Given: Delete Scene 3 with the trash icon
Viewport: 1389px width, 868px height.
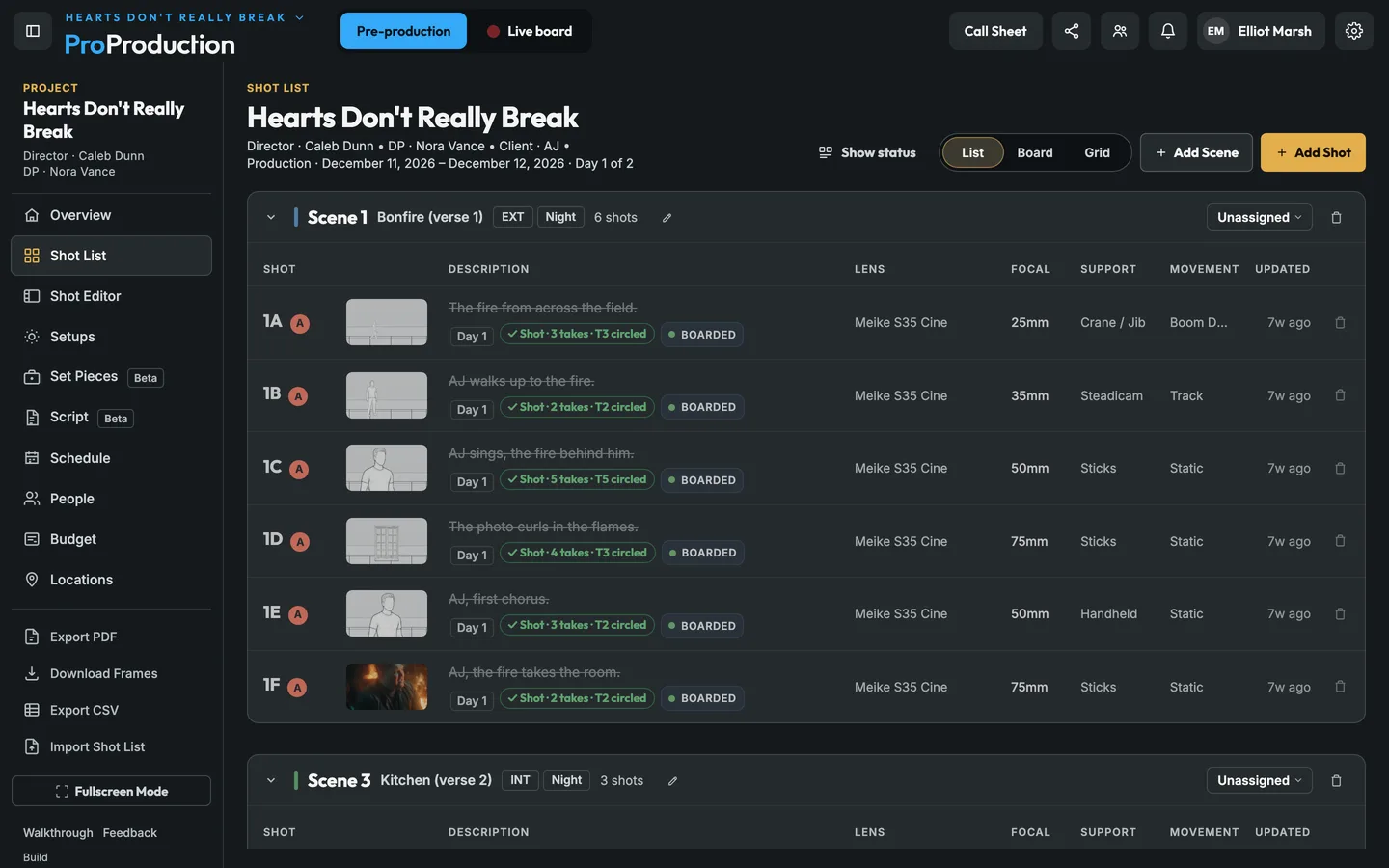Looking at the screenshot, I should coord(1336,781).
